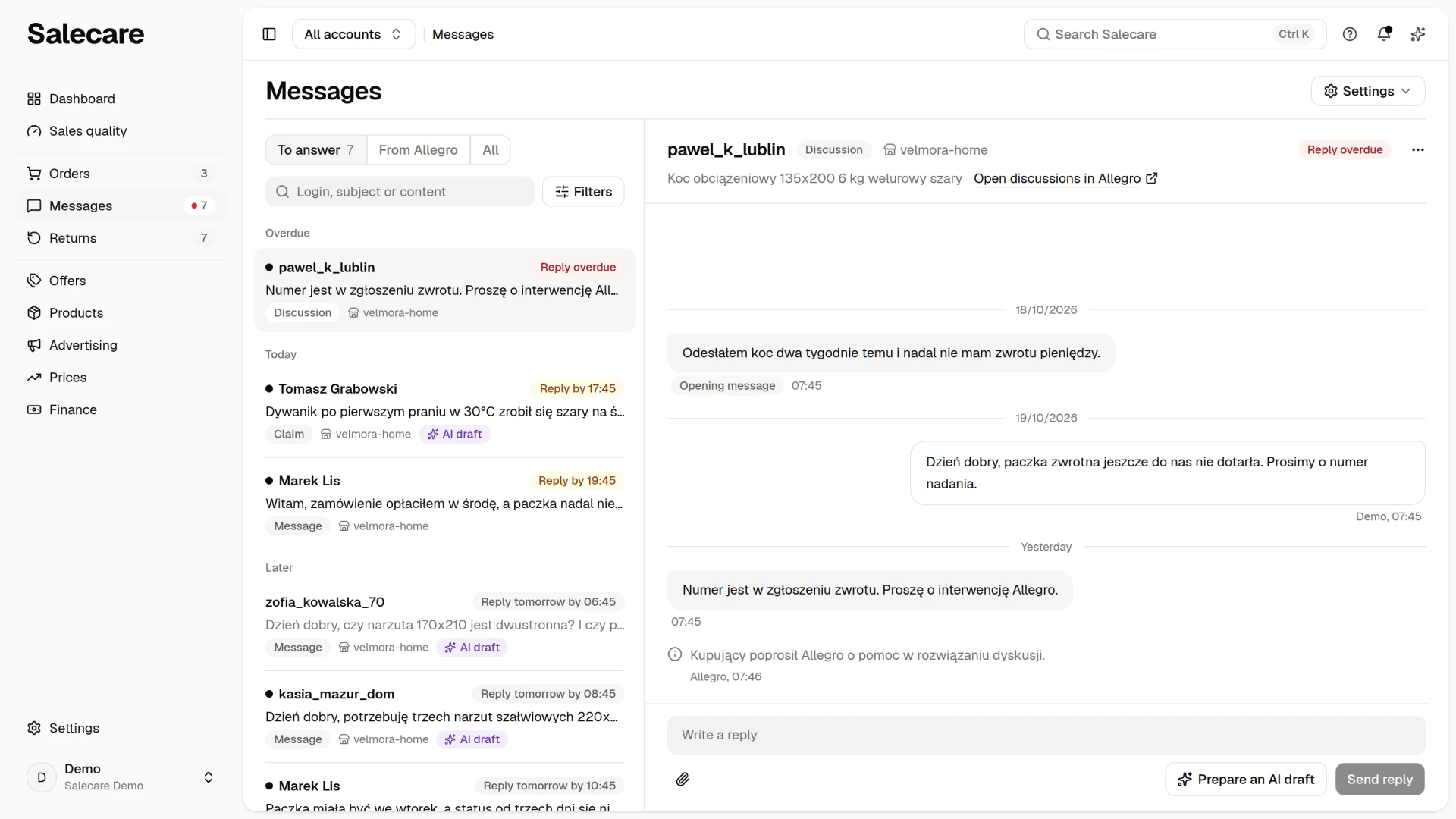The image size is (1456, 819).
Task: Open Finance section
Action: 121,409
